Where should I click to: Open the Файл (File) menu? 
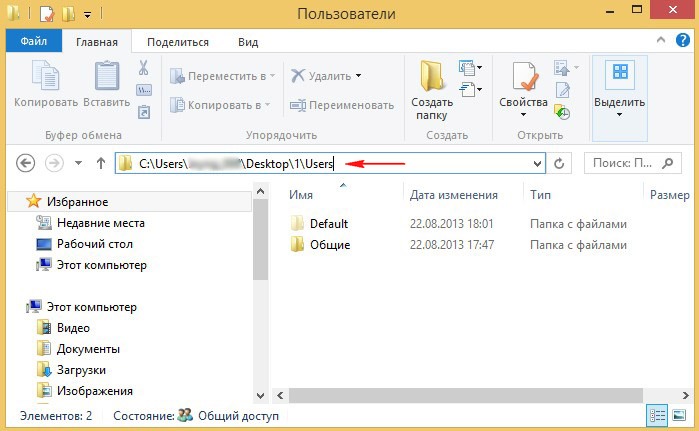(x=34, y=42)
